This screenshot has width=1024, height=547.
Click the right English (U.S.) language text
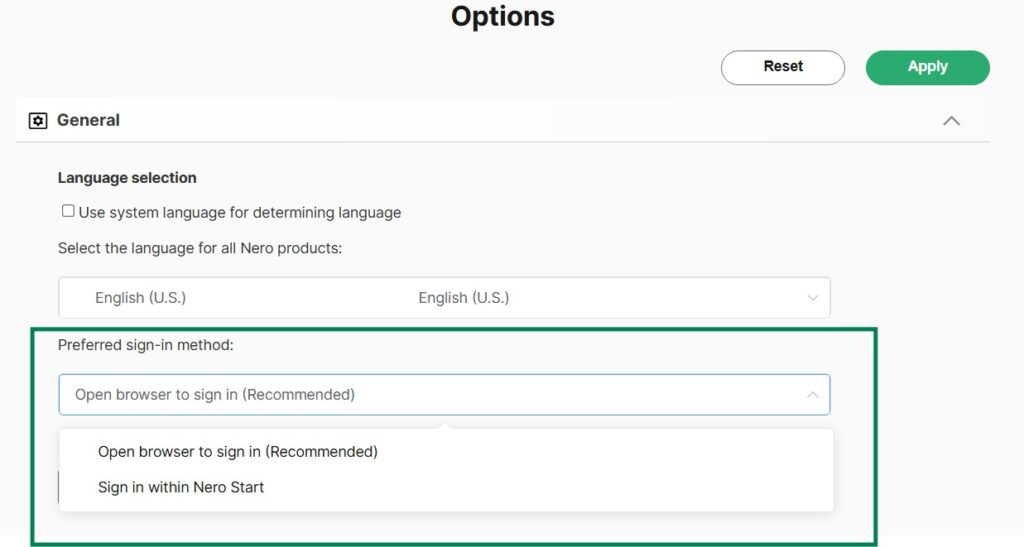463,298
